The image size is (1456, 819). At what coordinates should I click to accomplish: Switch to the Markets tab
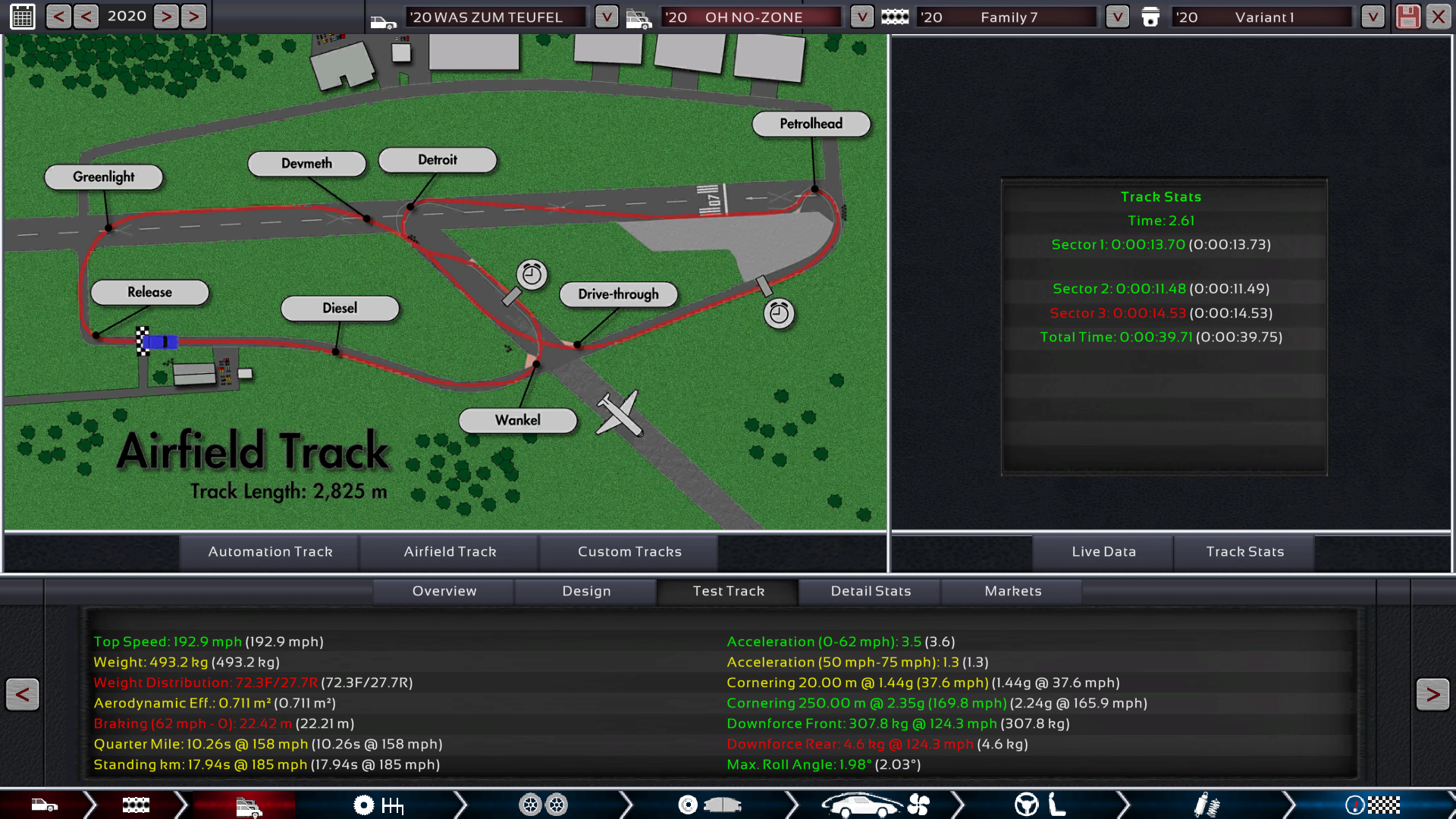1012,591
